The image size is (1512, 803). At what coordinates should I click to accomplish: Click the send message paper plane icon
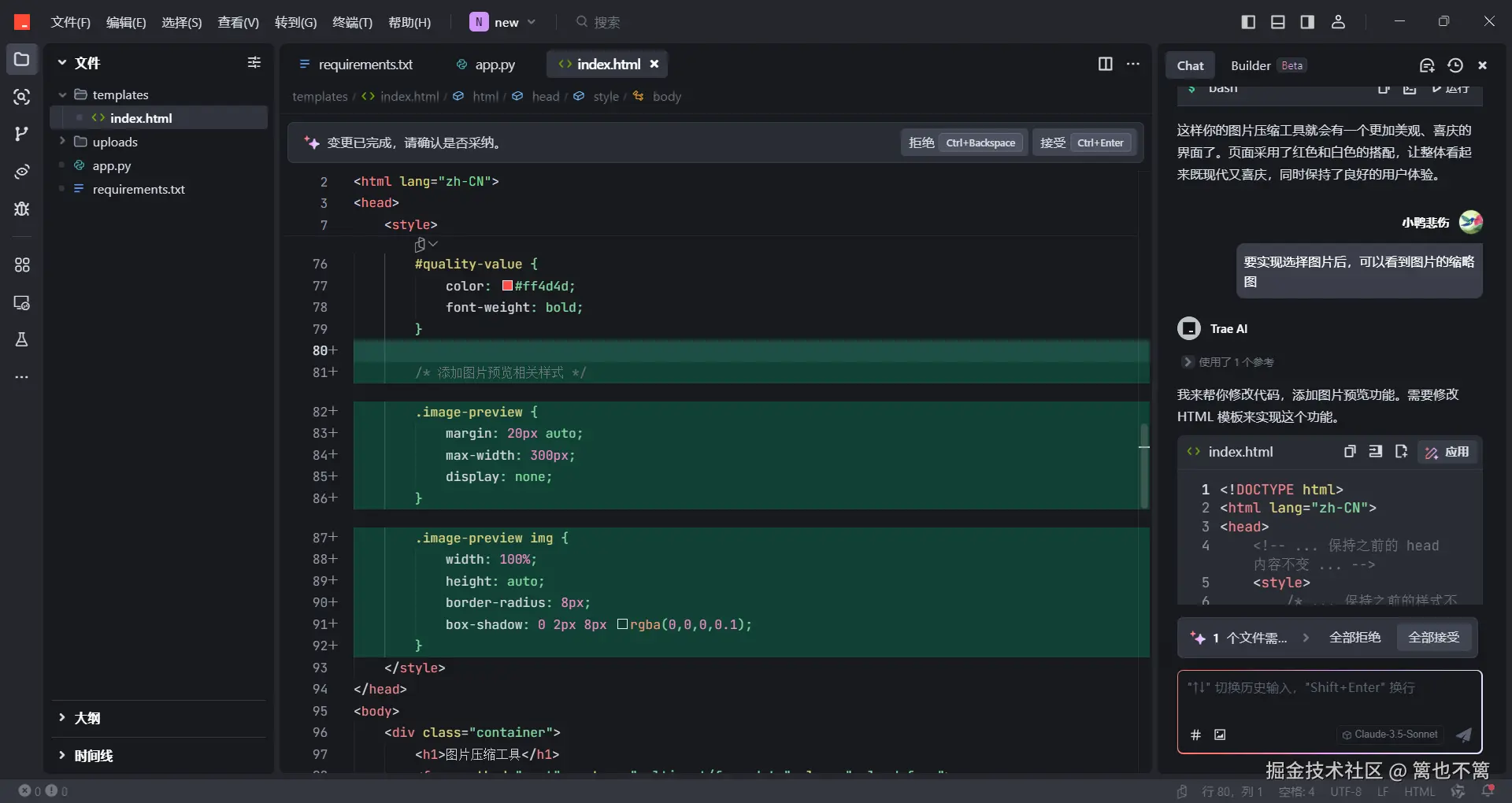pos(1463,735)
